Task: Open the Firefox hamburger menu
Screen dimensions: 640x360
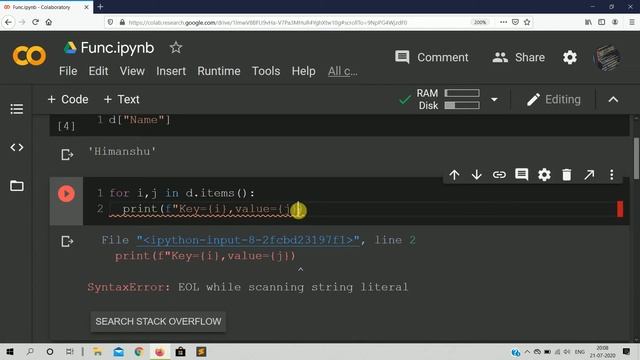Action: 631,22
